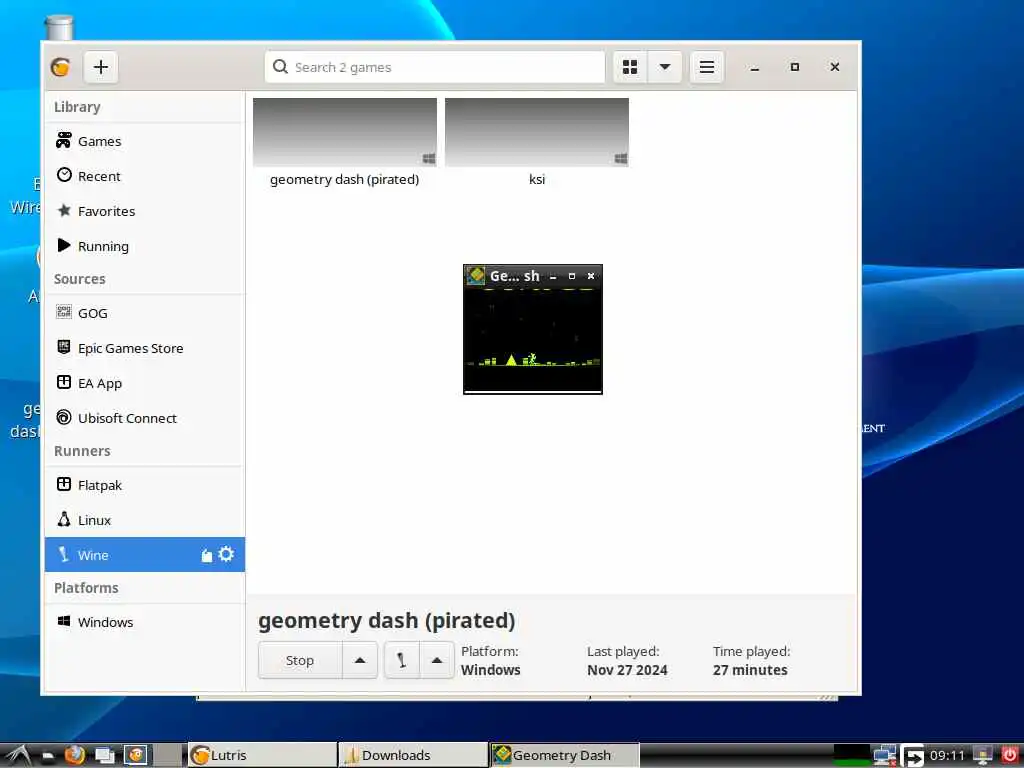
Task: Open the hamburger menu in Lutris
Action: click(707, 67)
